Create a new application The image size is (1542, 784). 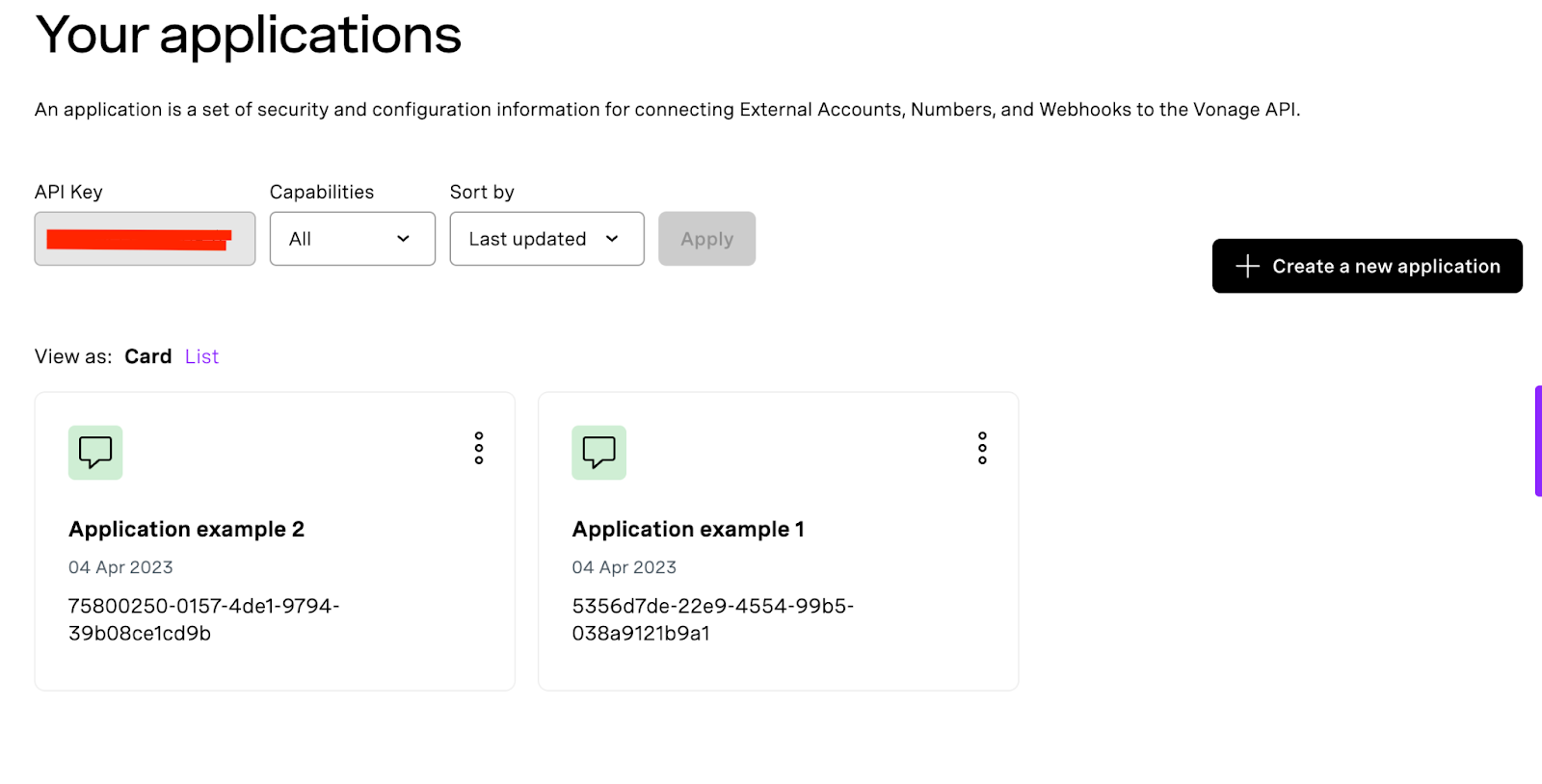pos(1367,266)
